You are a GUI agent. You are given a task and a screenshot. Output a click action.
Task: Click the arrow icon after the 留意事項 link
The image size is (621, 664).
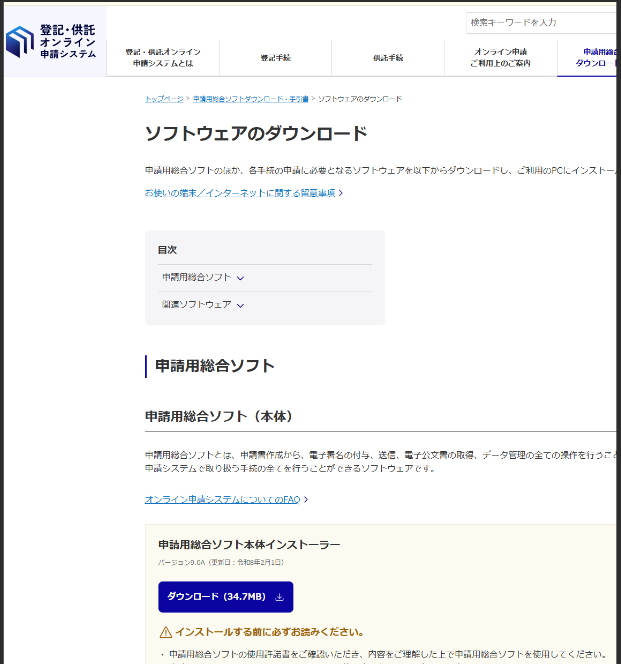point(341,193)
